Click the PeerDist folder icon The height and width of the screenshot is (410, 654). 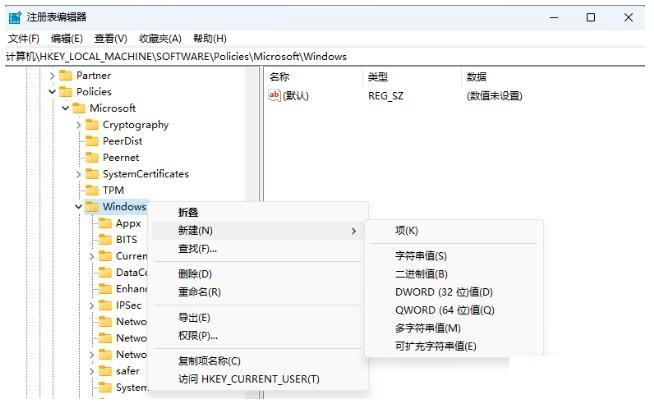(x=92, y=141)
